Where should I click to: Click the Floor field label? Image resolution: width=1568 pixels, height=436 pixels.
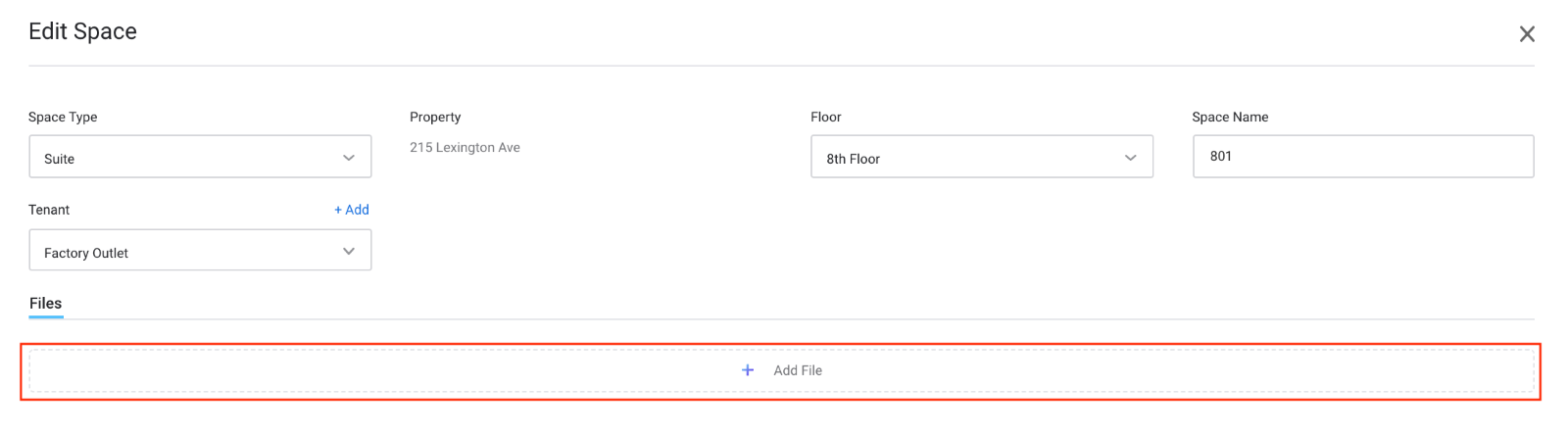(826, 117)
